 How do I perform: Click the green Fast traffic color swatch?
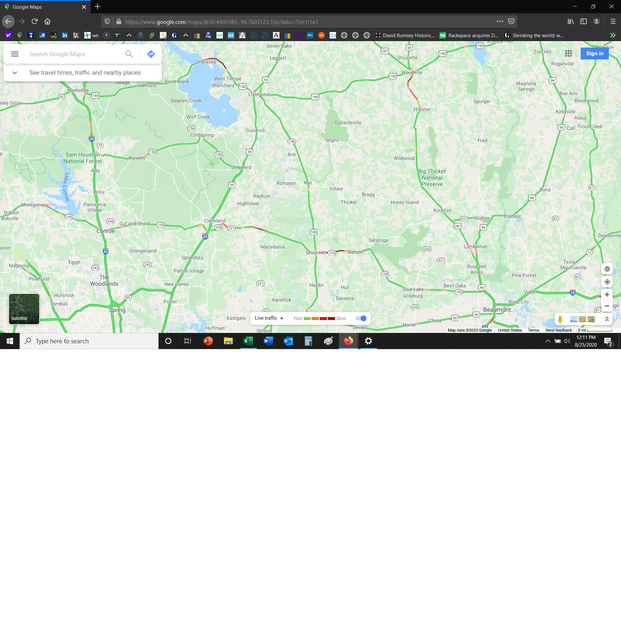[x=307, y=318]
